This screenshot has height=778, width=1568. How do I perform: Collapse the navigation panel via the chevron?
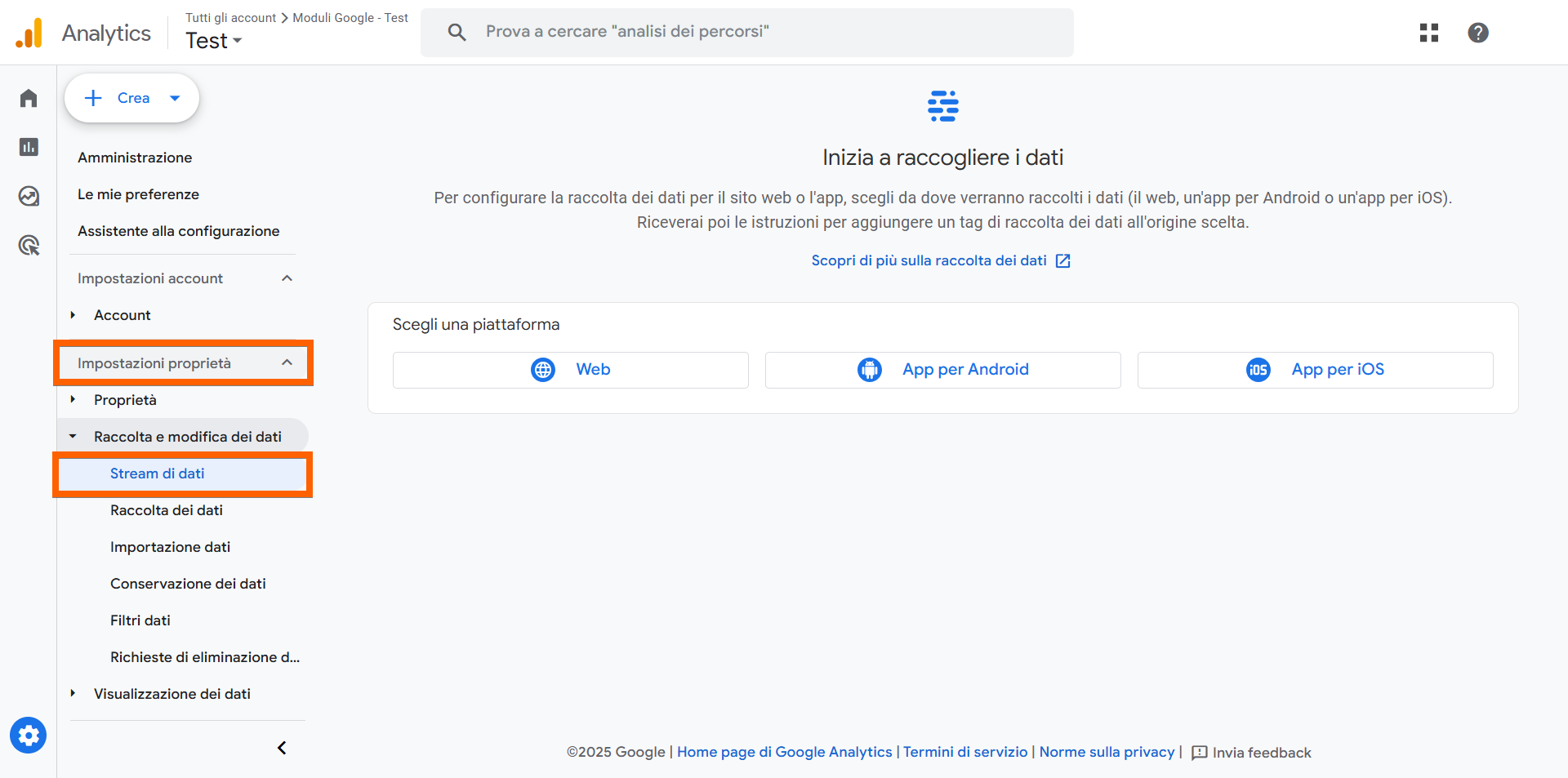tap(282, 747)
